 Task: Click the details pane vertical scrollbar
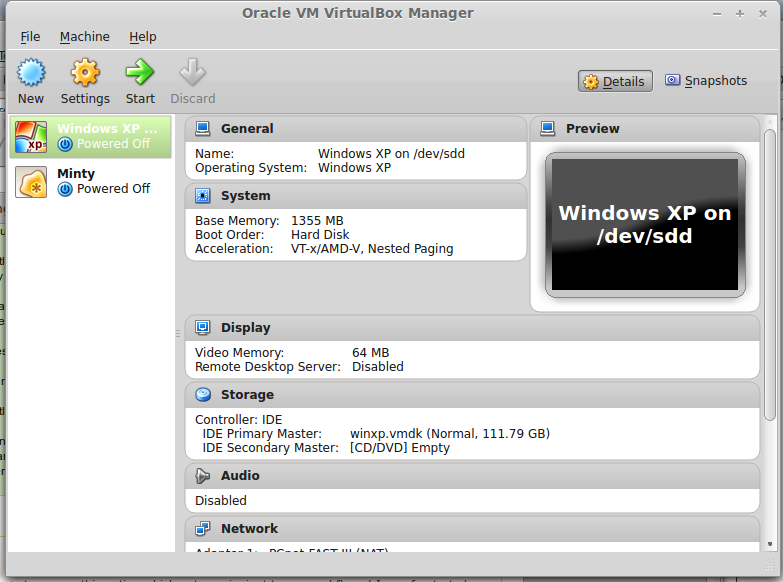[x=769, y=275]
